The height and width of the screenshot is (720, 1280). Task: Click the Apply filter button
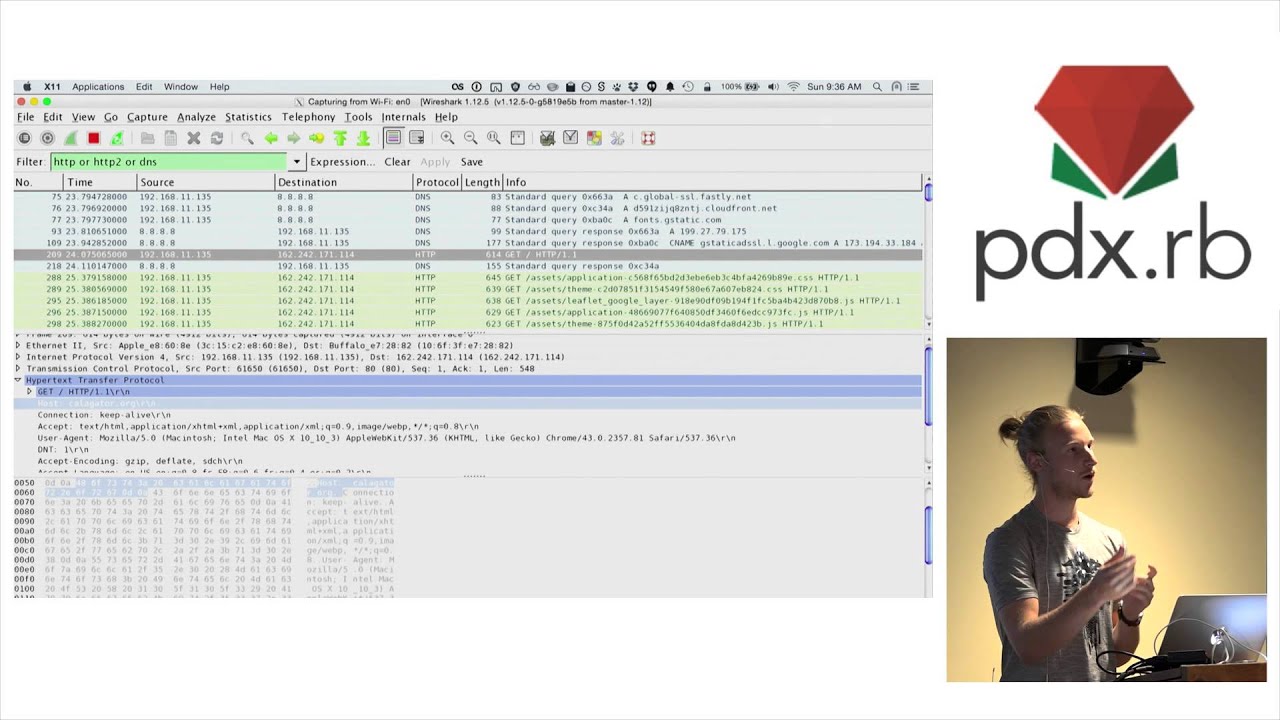point(435,162)
